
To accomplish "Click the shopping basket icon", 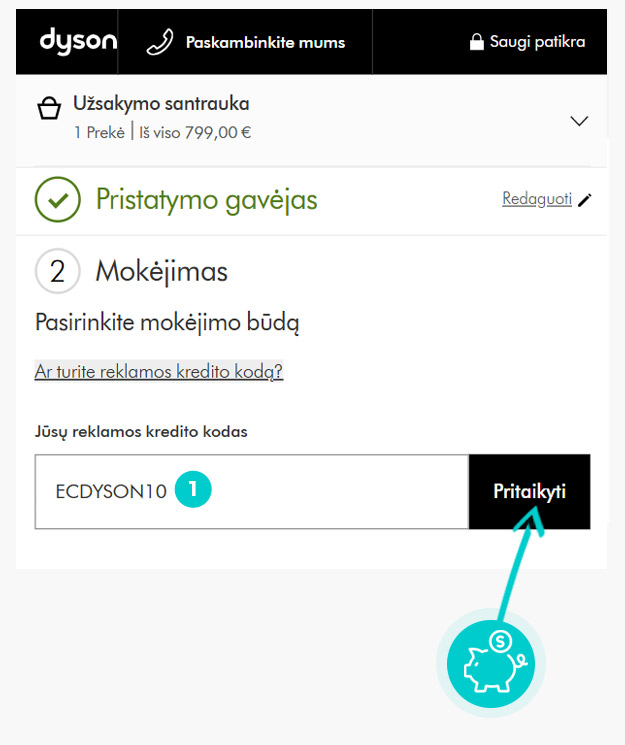I will pyautogui.click(x=49, y=108).
